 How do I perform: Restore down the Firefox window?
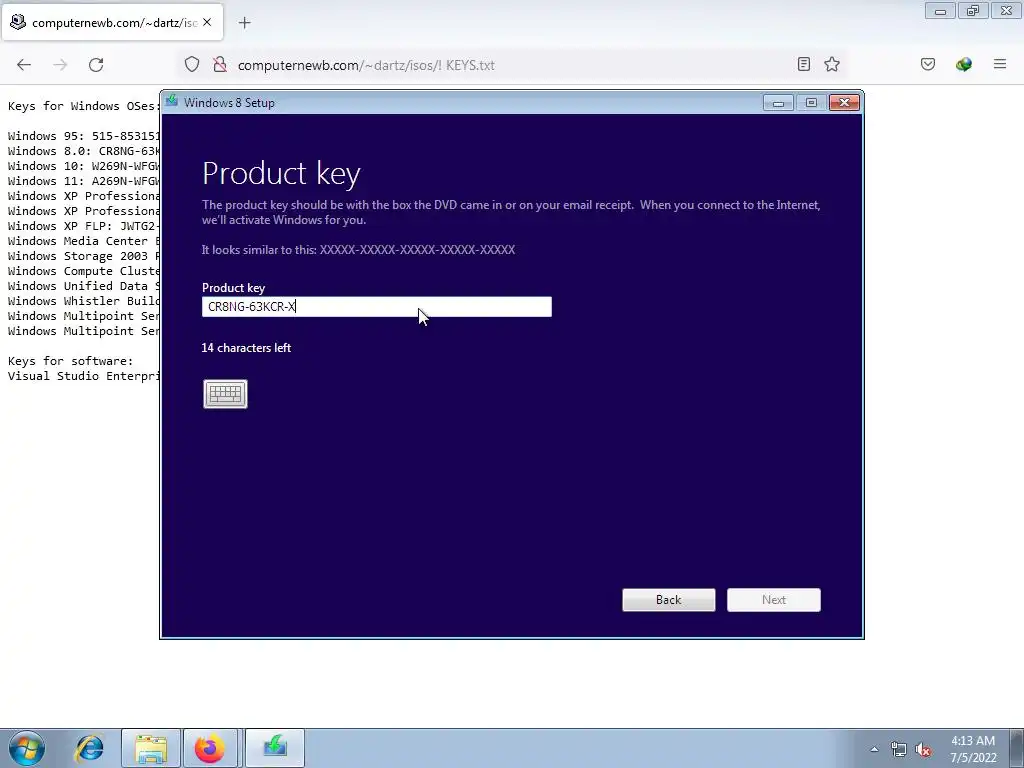coord(973,10)
